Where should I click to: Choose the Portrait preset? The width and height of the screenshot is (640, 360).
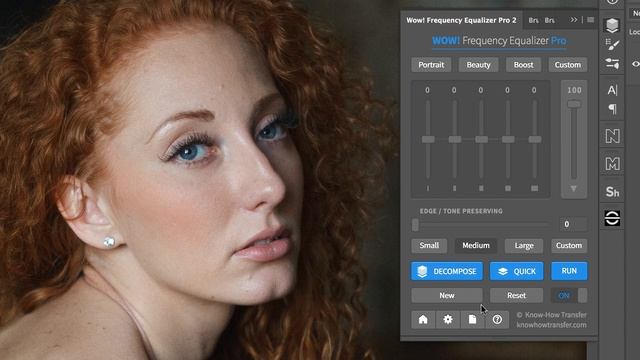[431, 65]
